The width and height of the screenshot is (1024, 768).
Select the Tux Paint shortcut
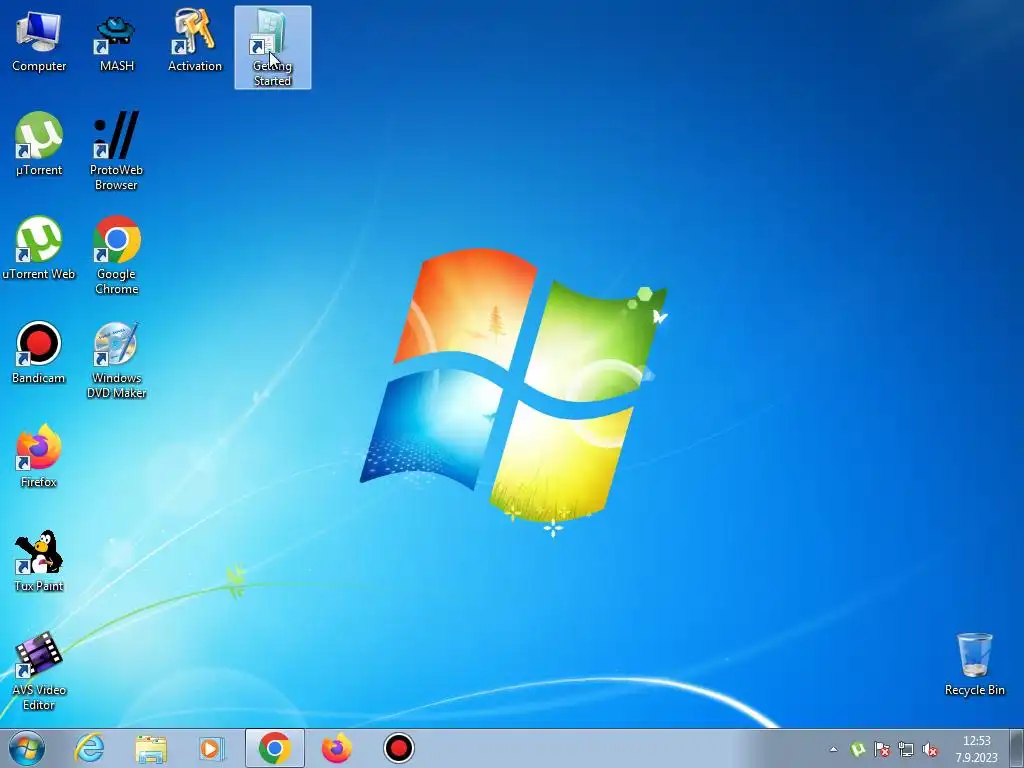(x=39, y=561)
